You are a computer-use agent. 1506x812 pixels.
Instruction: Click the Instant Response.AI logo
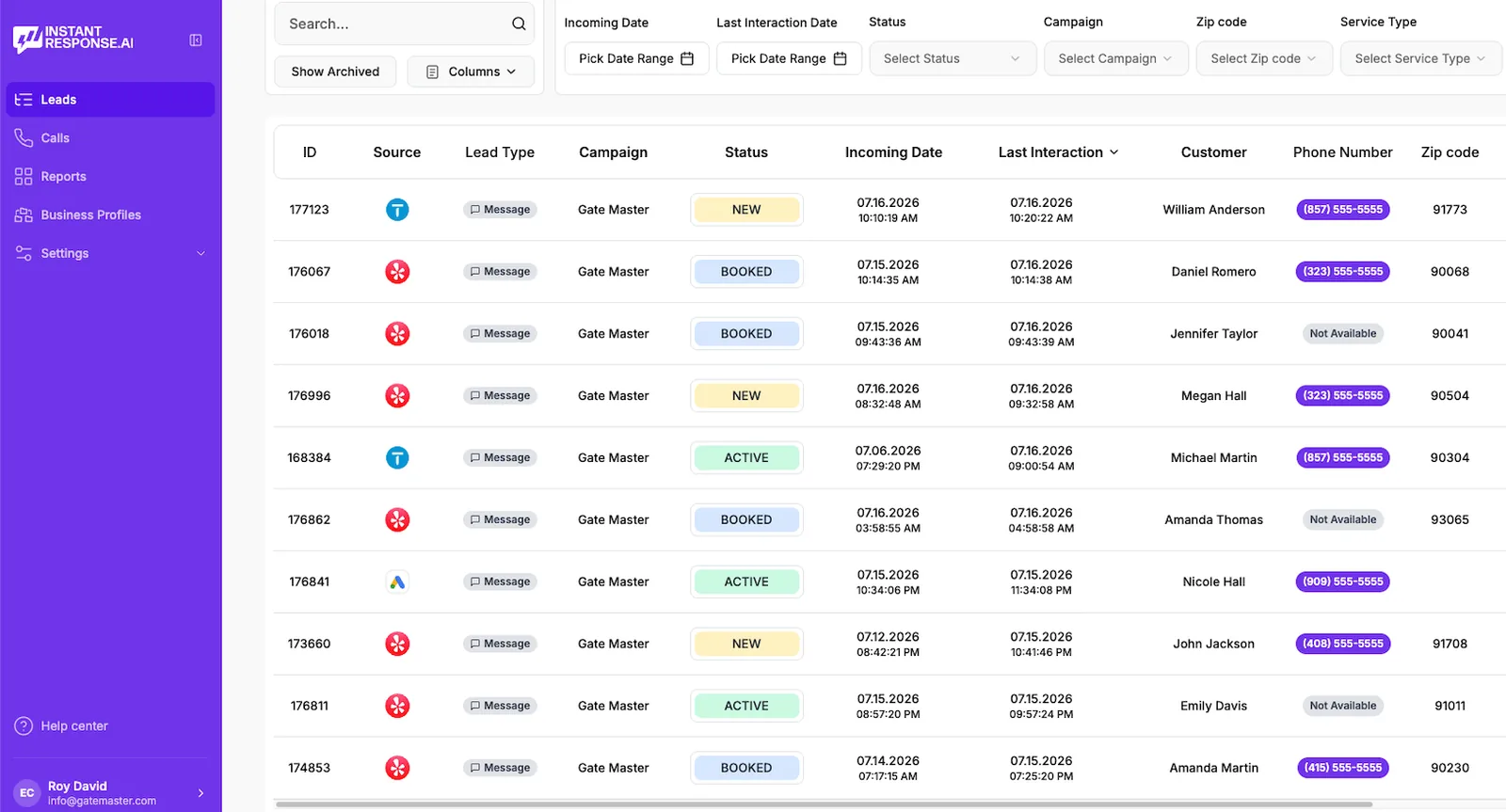click(73, 39)
